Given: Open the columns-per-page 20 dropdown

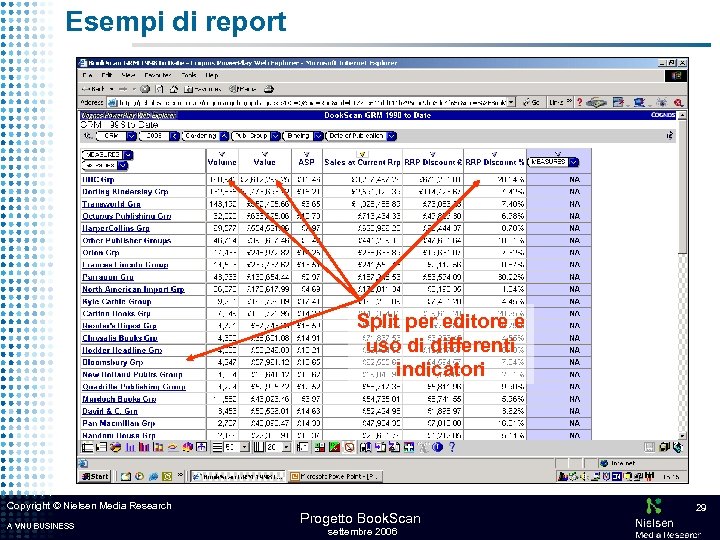Looking at the screenshot, I should pyautogui.click(x=287, y=447).
